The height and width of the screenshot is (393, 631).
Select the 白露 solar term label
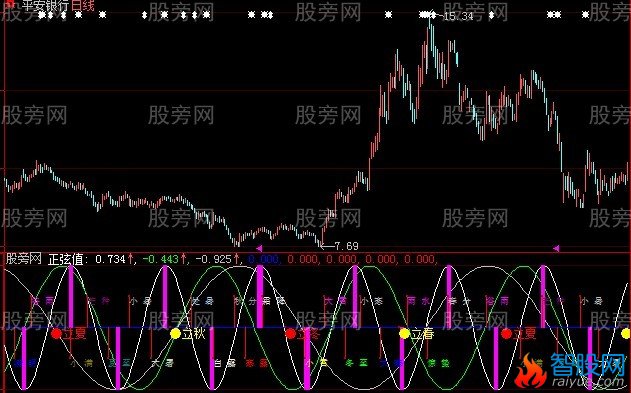[x=225, y=364]
